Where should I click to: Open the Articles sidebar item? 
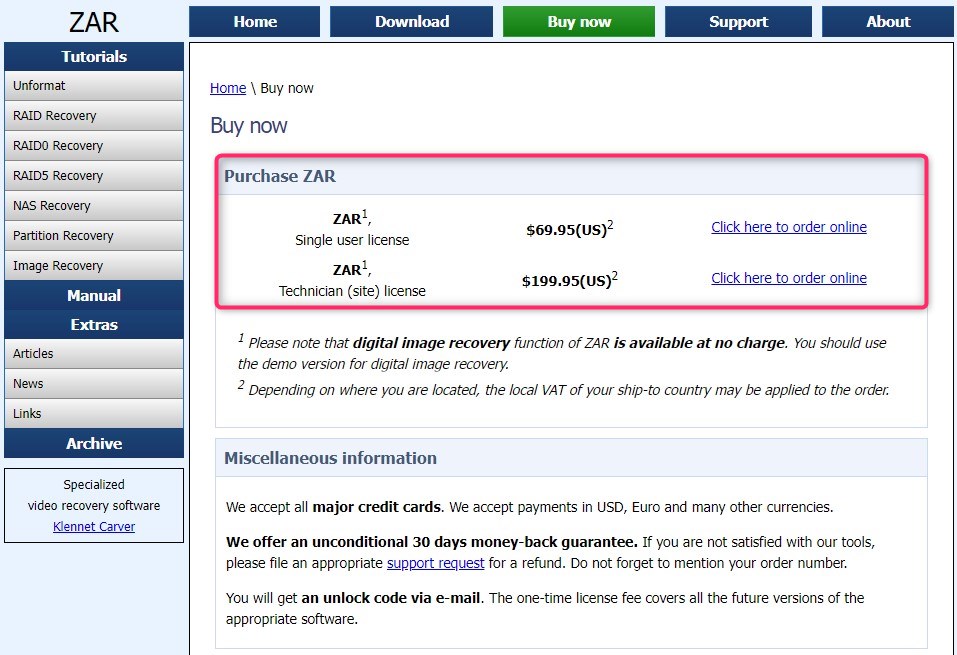pos(94,353)
